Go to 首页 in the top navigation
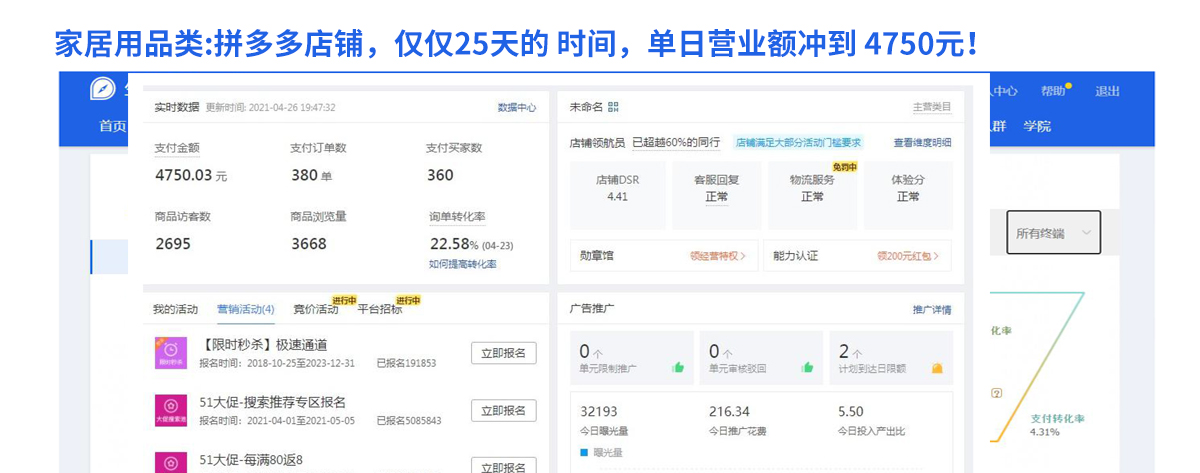This screenshot has width=1200, height=473. click(x=112, y=126)
